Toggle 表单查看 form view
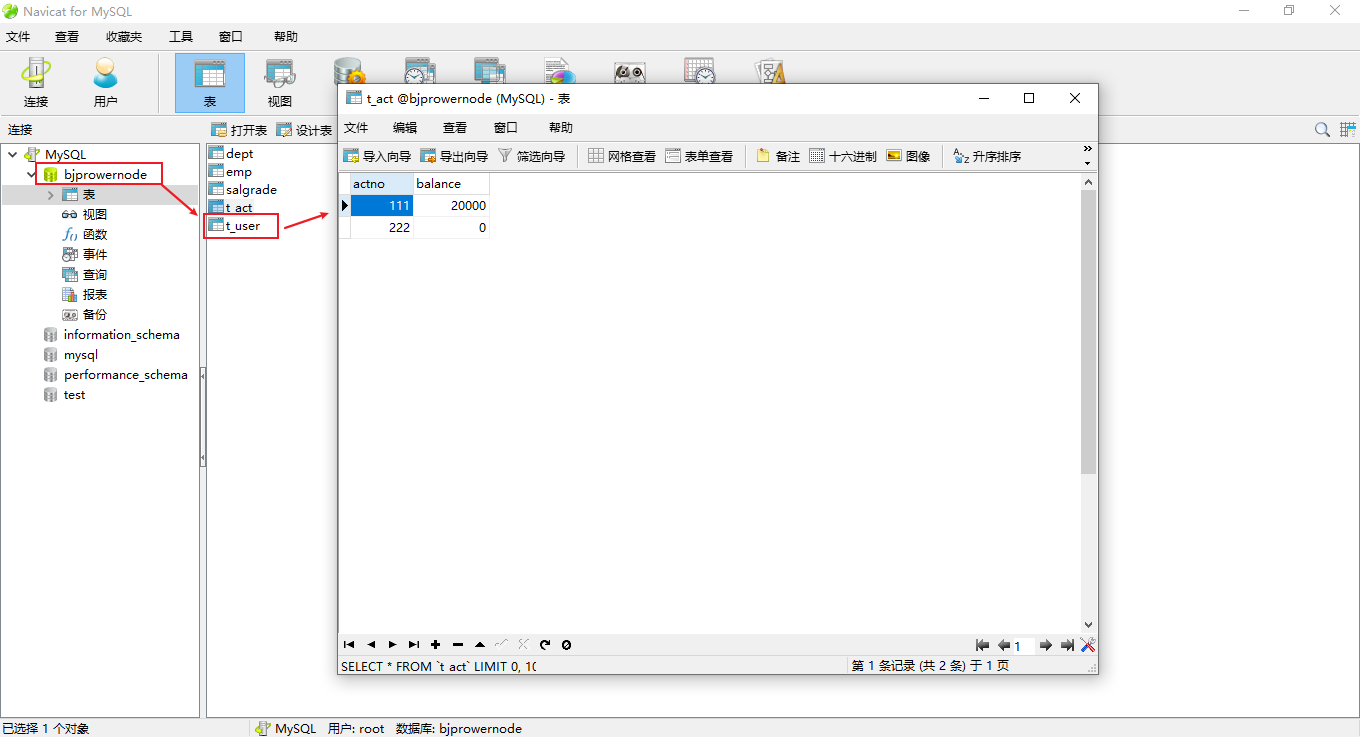This screenshot has width=1360, height=737. [x=699, y=156]
